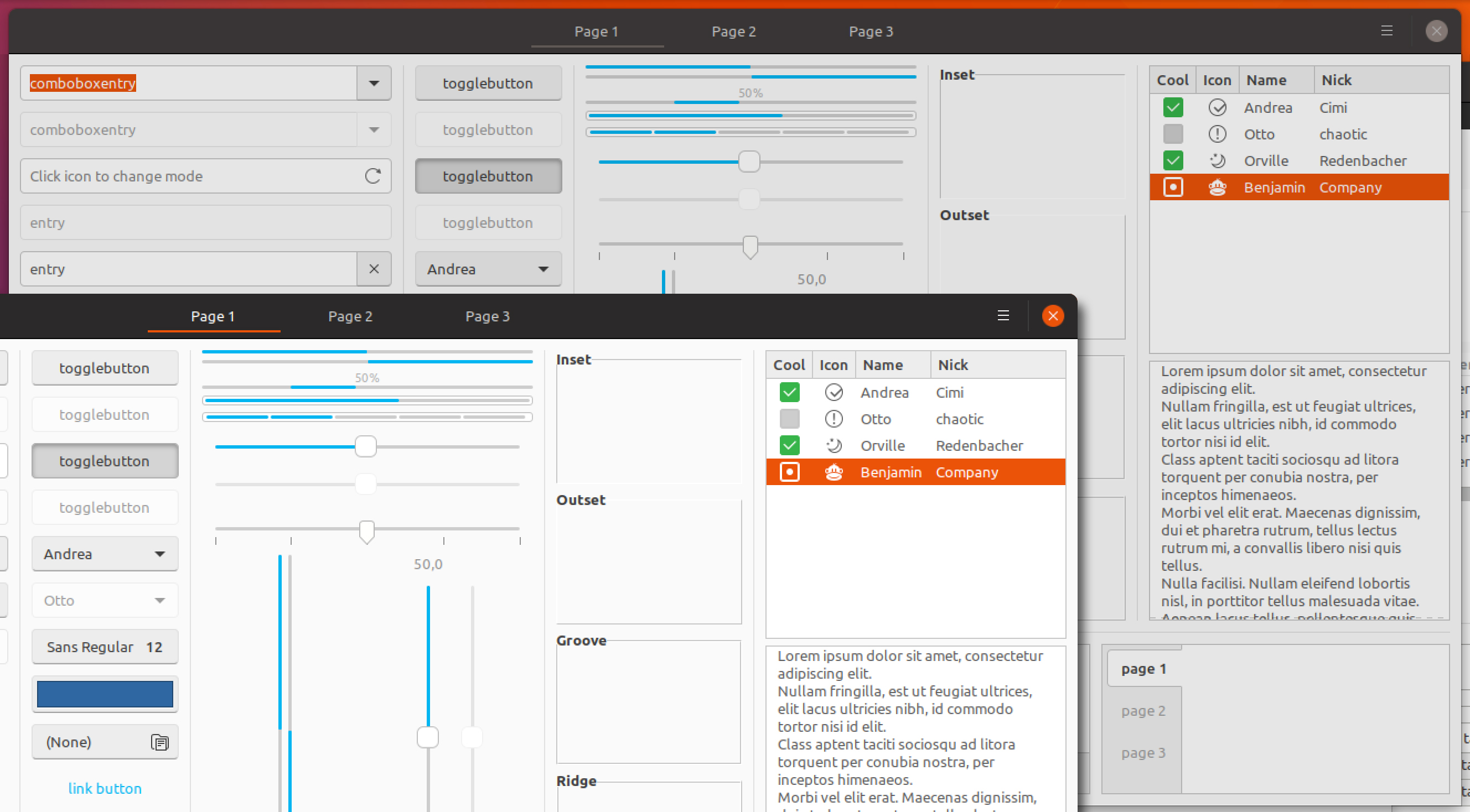This screenshot has height=812, width=1470.
Task: Clear the entry with the X icon
Action: tap(374, 269)
